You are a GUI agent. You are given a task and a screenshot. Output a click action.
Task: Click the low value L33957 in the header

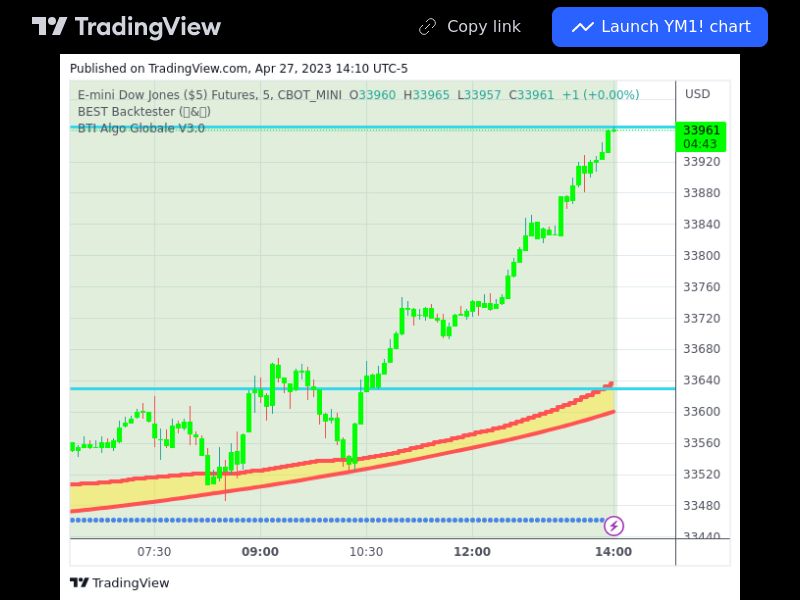point(479,95)
